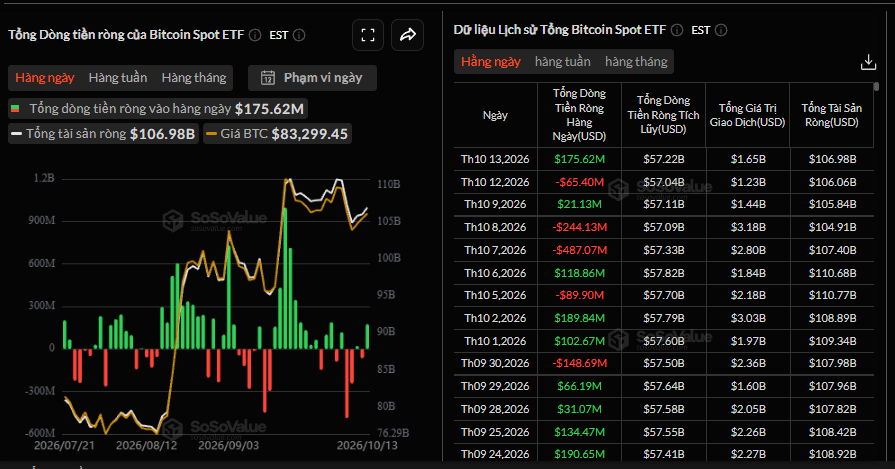Info icon next to chart EST label
895x469 pixels.
[x=299, y=35]
